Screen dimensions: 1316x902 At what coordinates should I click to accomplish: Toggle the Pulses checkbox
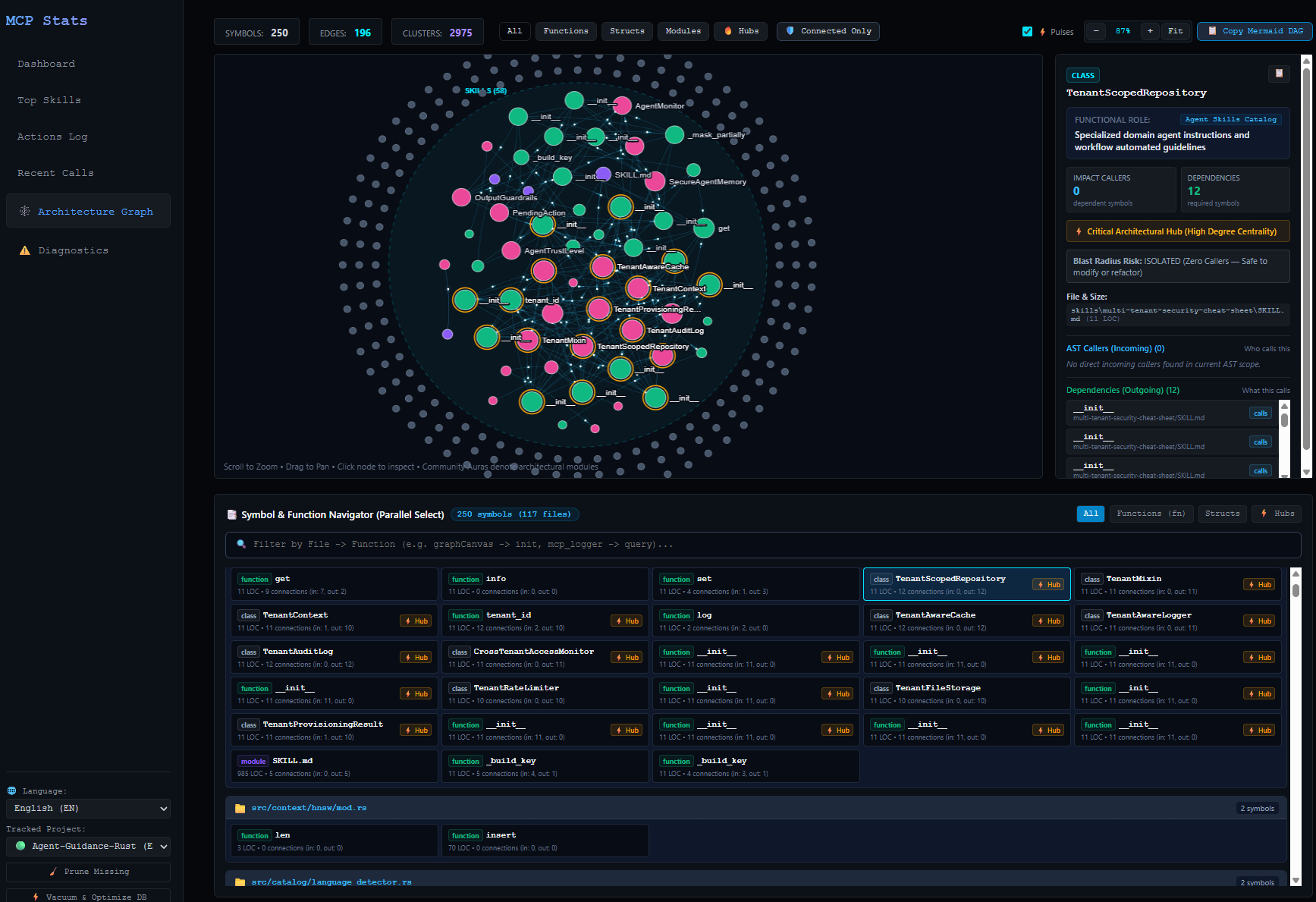pos(1027,32)
